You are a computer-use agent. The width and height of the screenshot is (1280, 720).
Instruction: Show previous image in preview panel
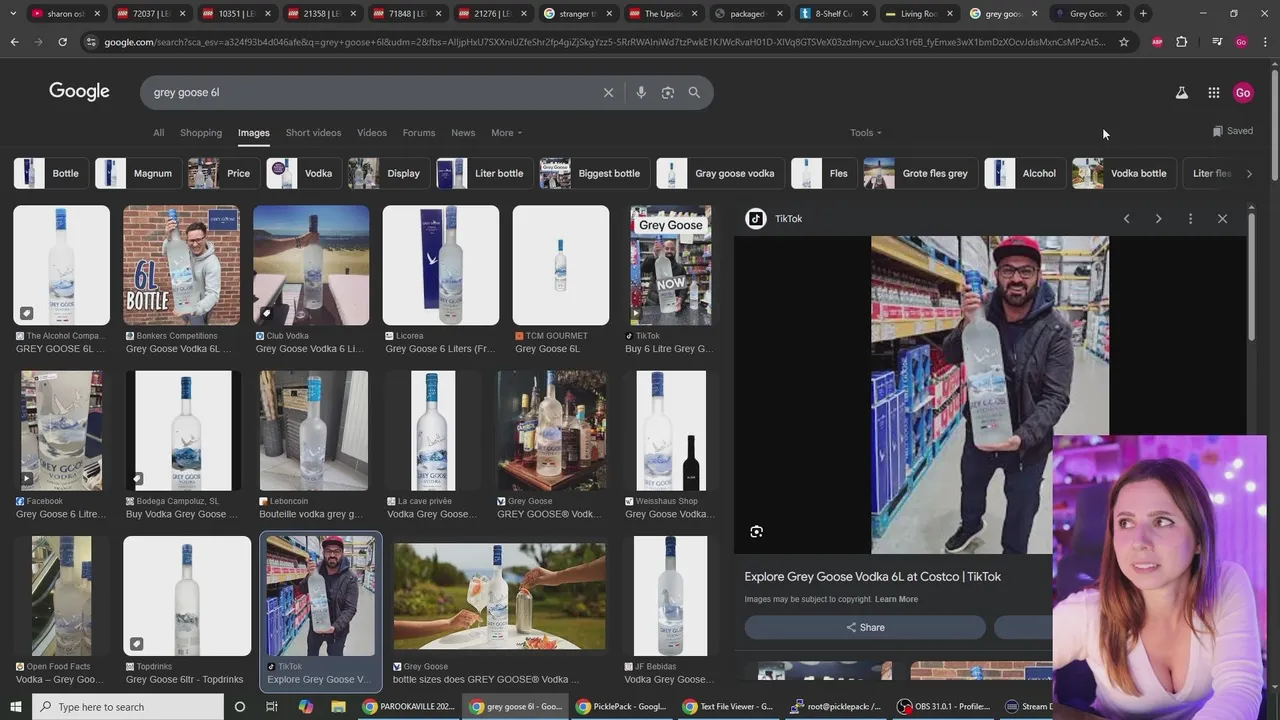click(x=1126, y=218)
